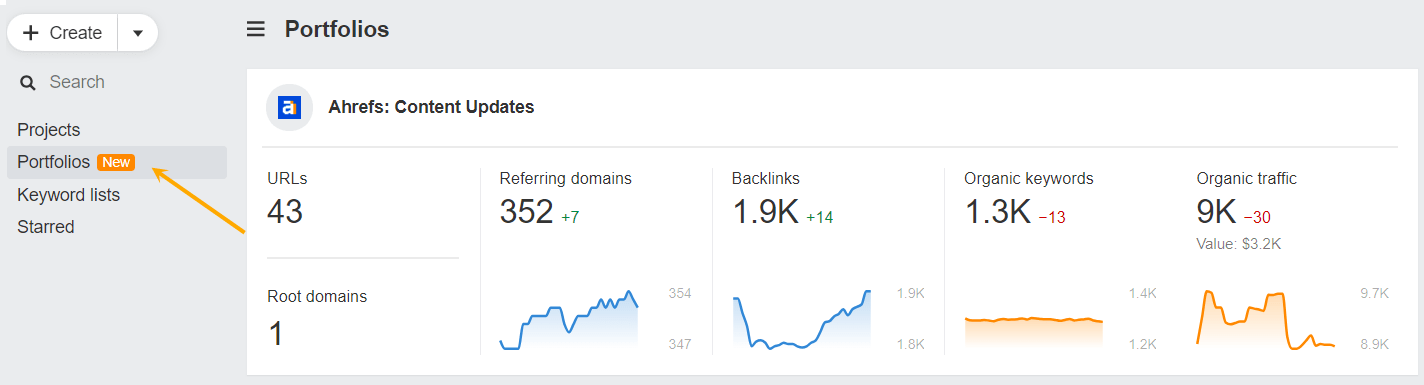
Task: Open the Create dropdown arrow
Action: 138,33
